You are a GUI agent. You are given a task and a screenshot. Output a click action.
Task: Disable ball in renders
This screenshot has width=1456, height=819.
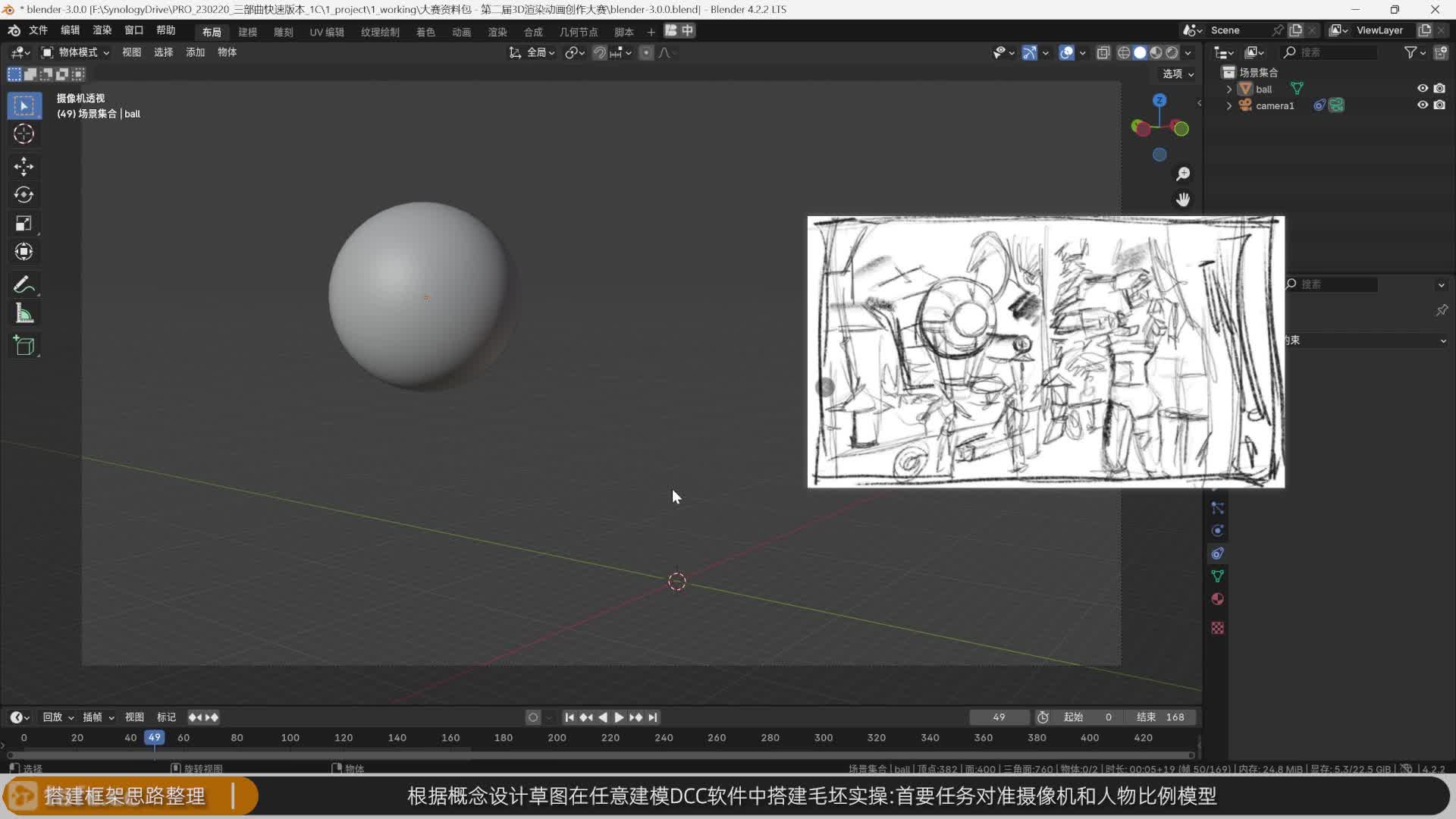(1439, 89)
